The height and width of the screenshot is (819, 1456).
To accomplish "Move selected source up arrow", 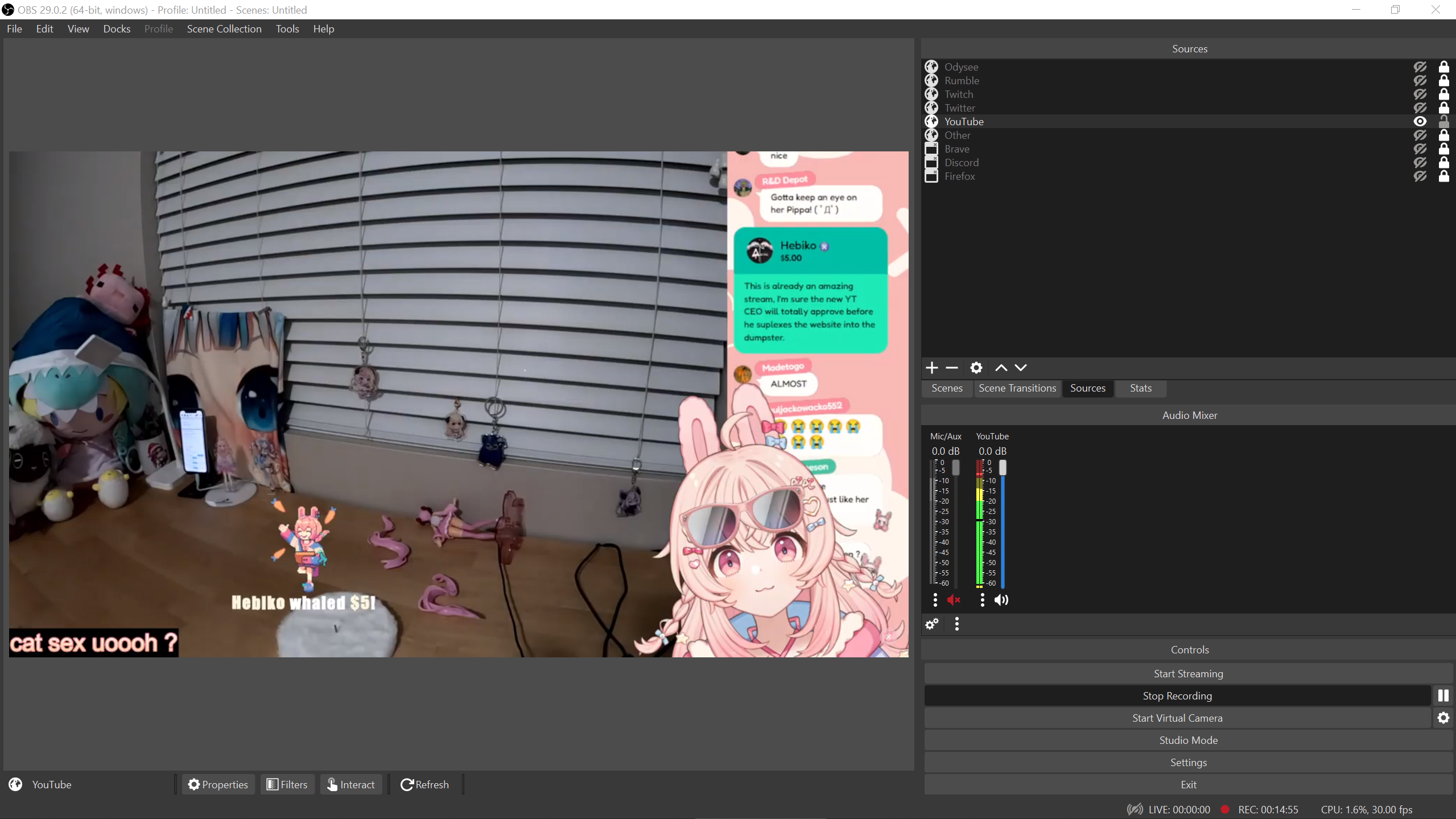I will (1001, 368).
